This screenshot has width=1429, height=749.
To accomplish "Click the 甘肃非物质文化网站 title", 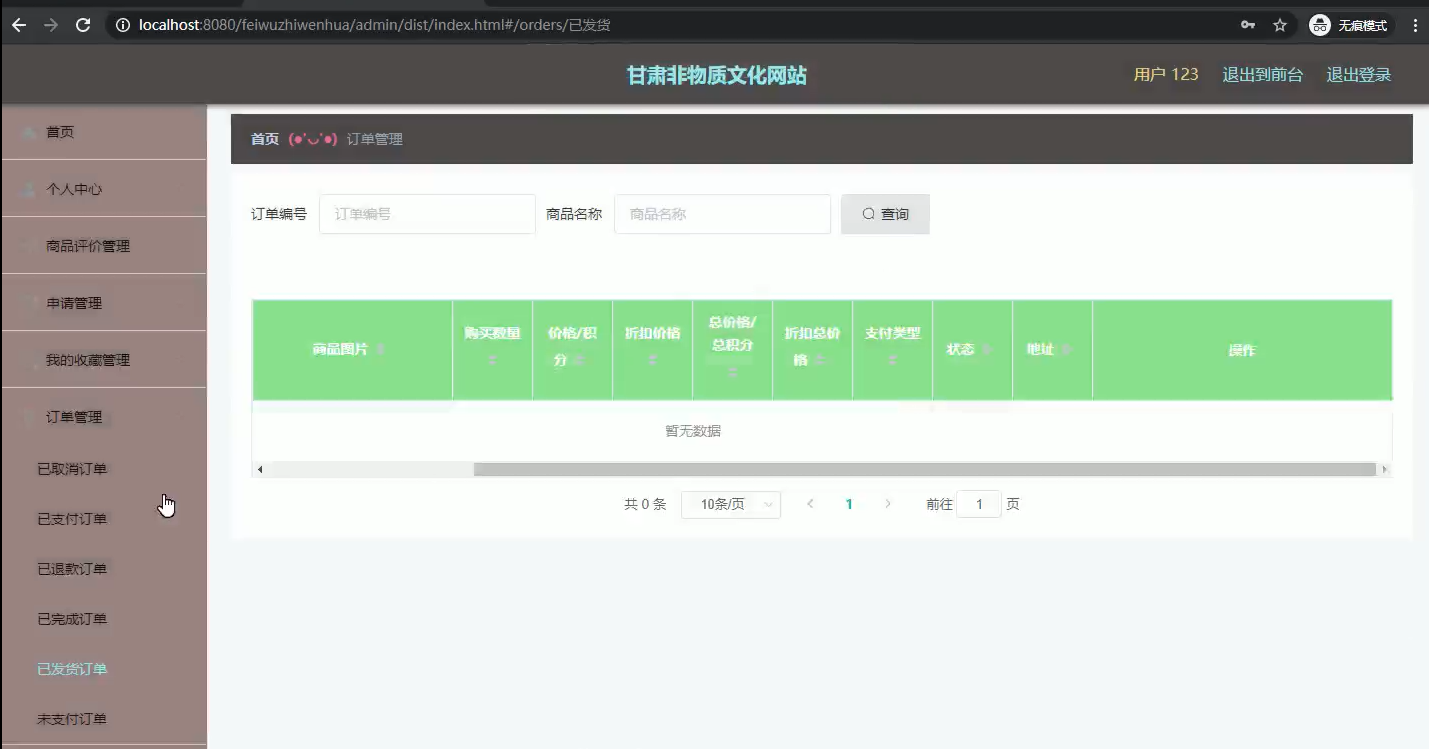I will click(x=716, y=76).
